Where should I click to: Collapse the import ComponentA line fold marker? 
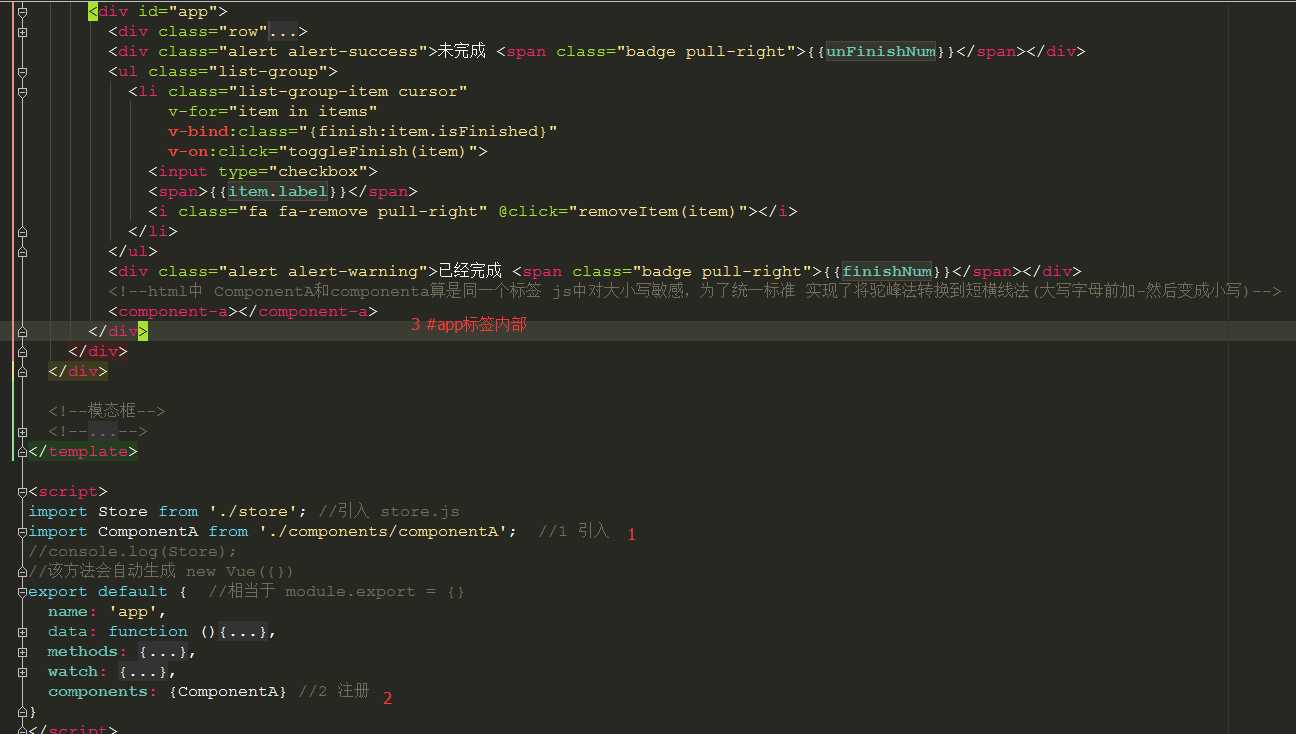22,532
